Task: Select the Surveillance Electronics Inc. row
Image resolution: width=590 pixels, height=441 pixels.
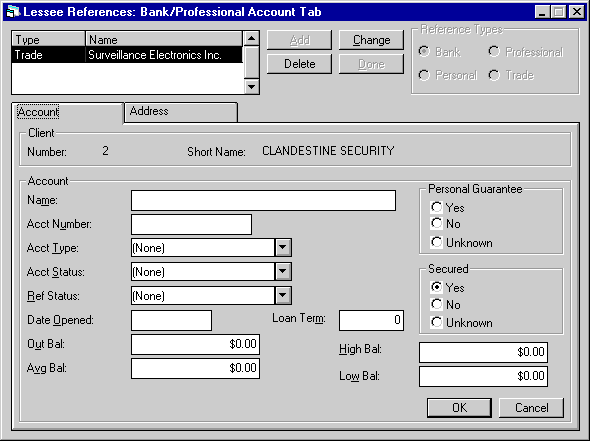Action: pos(127,55)
